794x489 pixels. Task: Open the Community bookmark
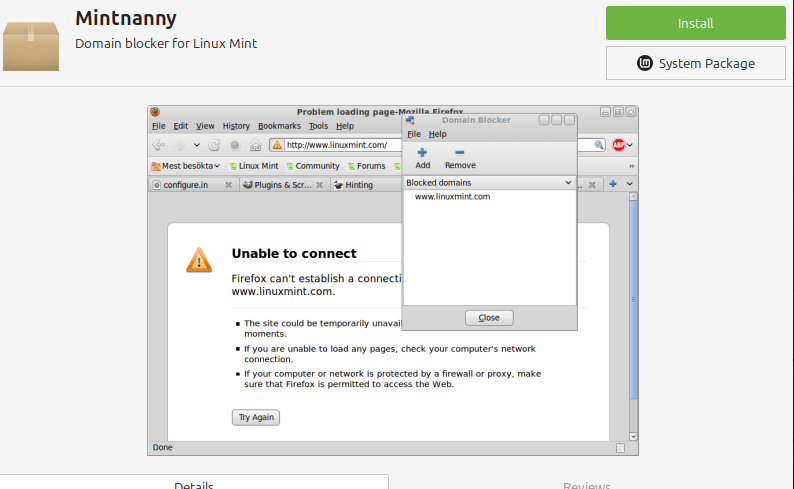[312, 166]
